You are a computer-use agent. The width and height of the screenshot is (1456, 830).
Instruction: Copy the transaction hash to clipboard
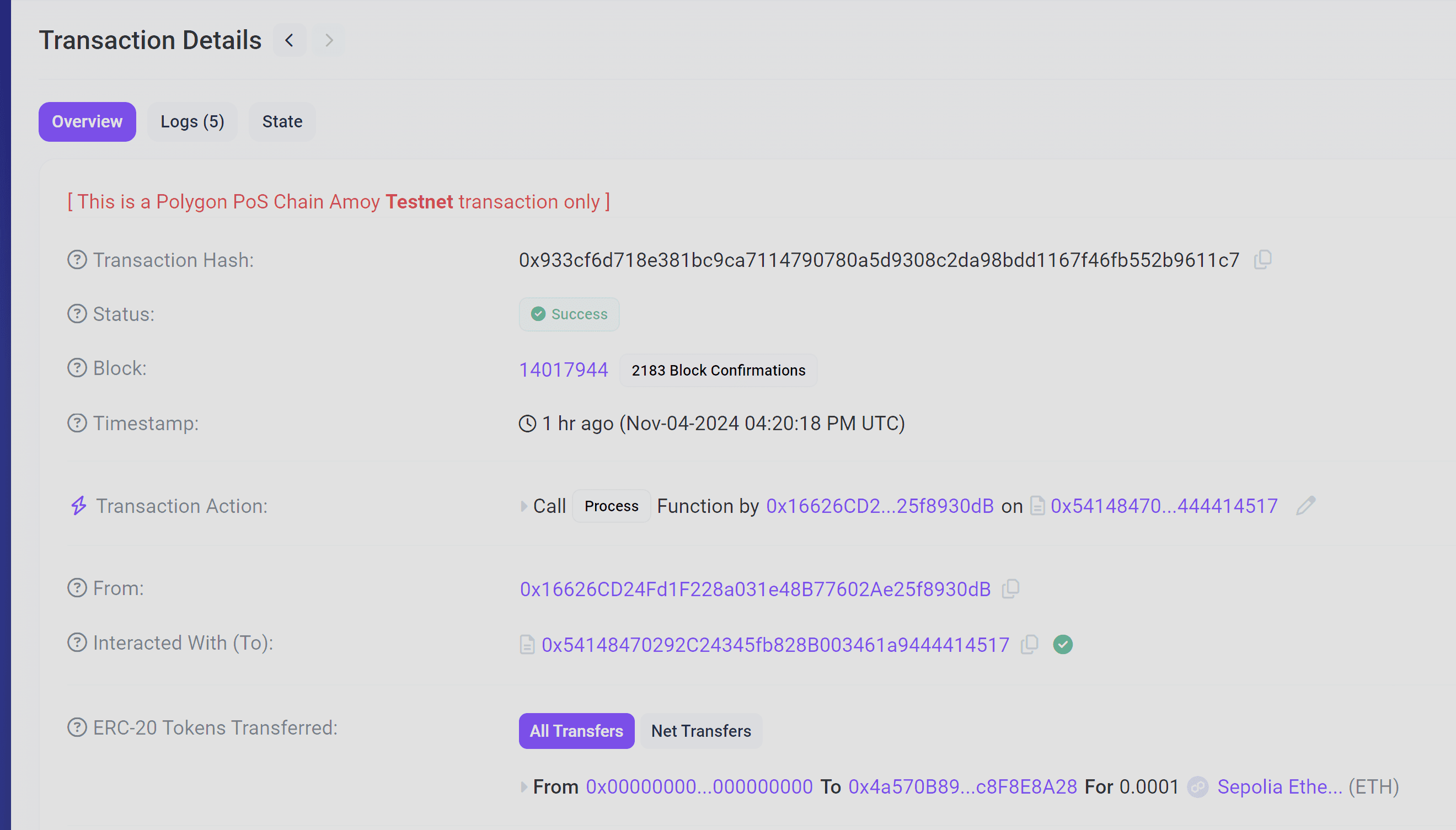[x=1263, y=260]
